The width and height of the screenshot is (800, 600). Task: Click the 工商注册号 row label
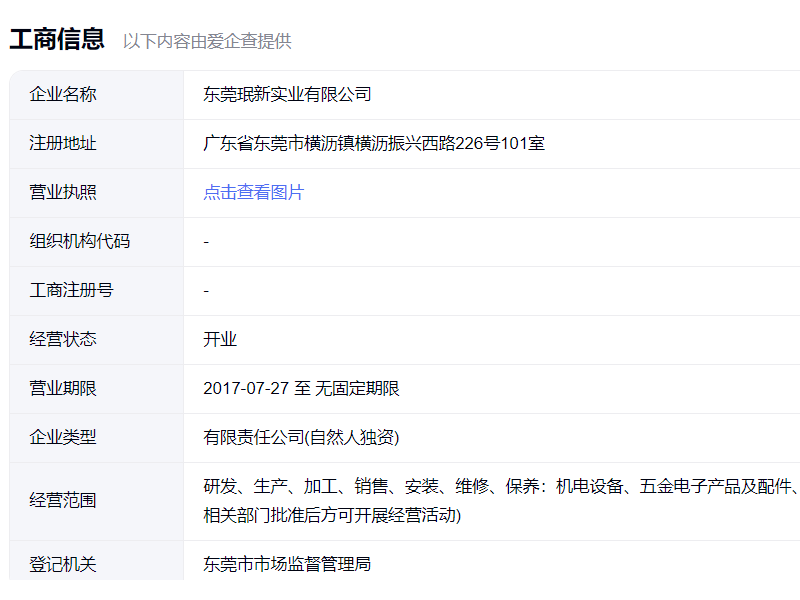(71, 291)
